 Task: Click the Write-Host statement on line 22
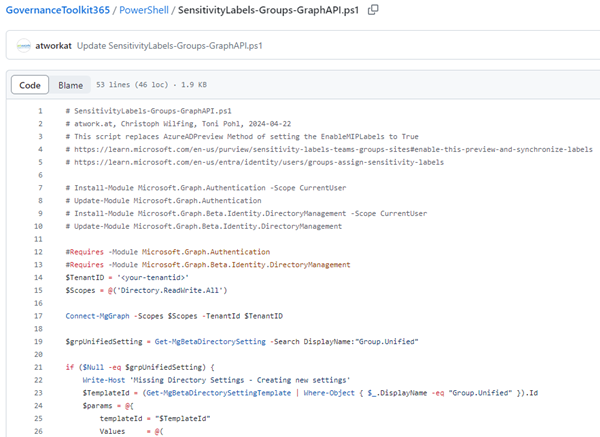pos(107,380)
